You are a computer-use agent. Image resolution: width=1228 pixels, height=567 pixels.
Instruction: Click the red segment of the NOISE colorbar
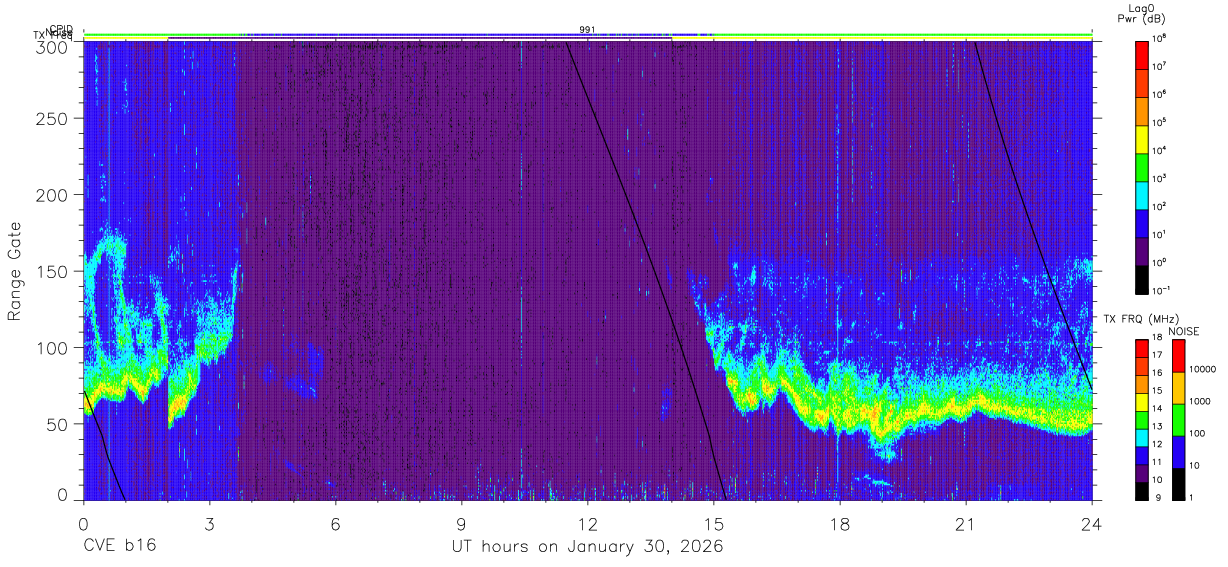[x=1179, y=356]
